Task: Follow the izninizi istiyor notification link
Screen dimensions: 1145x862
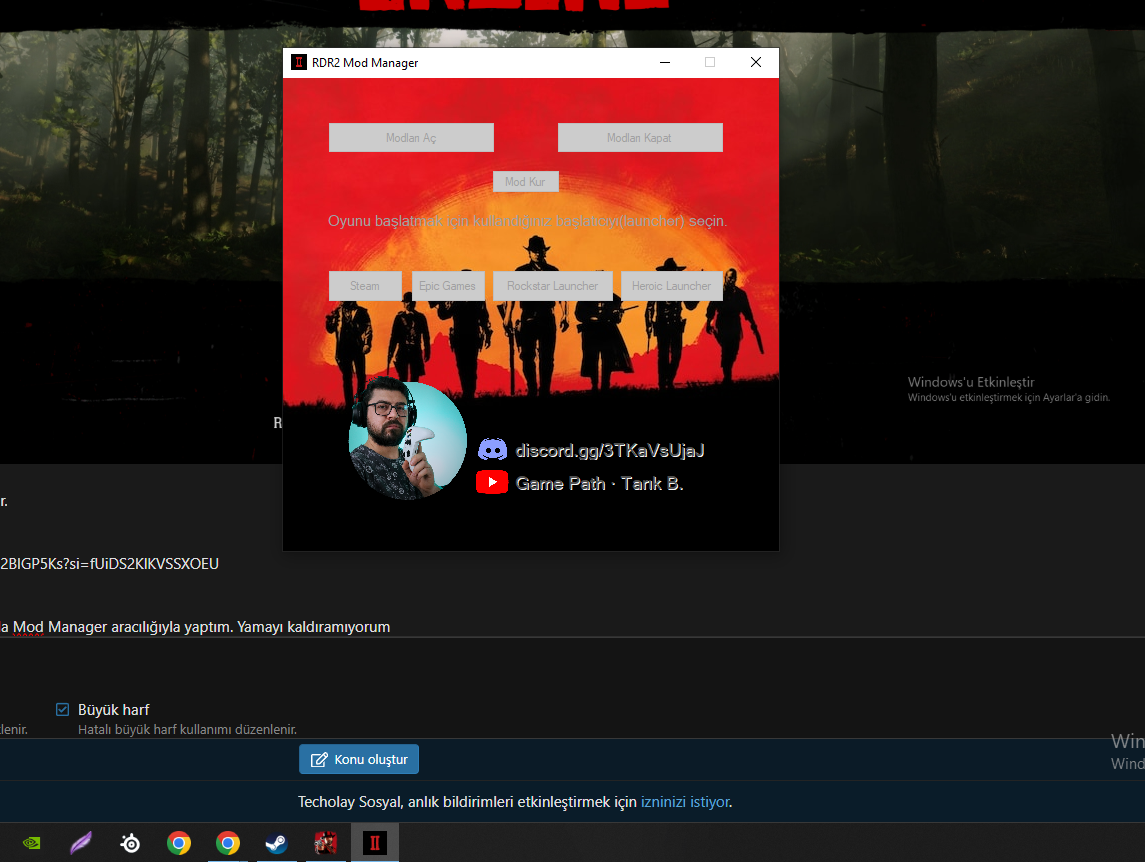Action: pos(685,802)
